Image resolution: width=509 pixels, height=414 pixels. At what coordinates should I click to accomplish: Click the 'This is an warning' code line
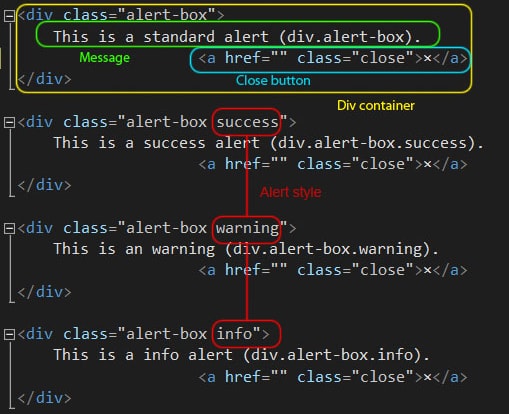point(246,249)
